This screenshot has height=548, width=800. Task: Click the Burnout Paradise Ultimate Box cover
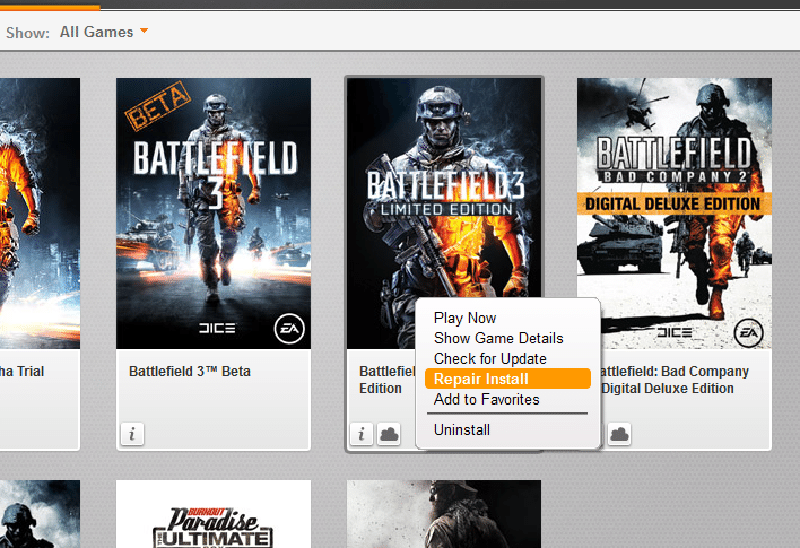[x=213, y=516]
